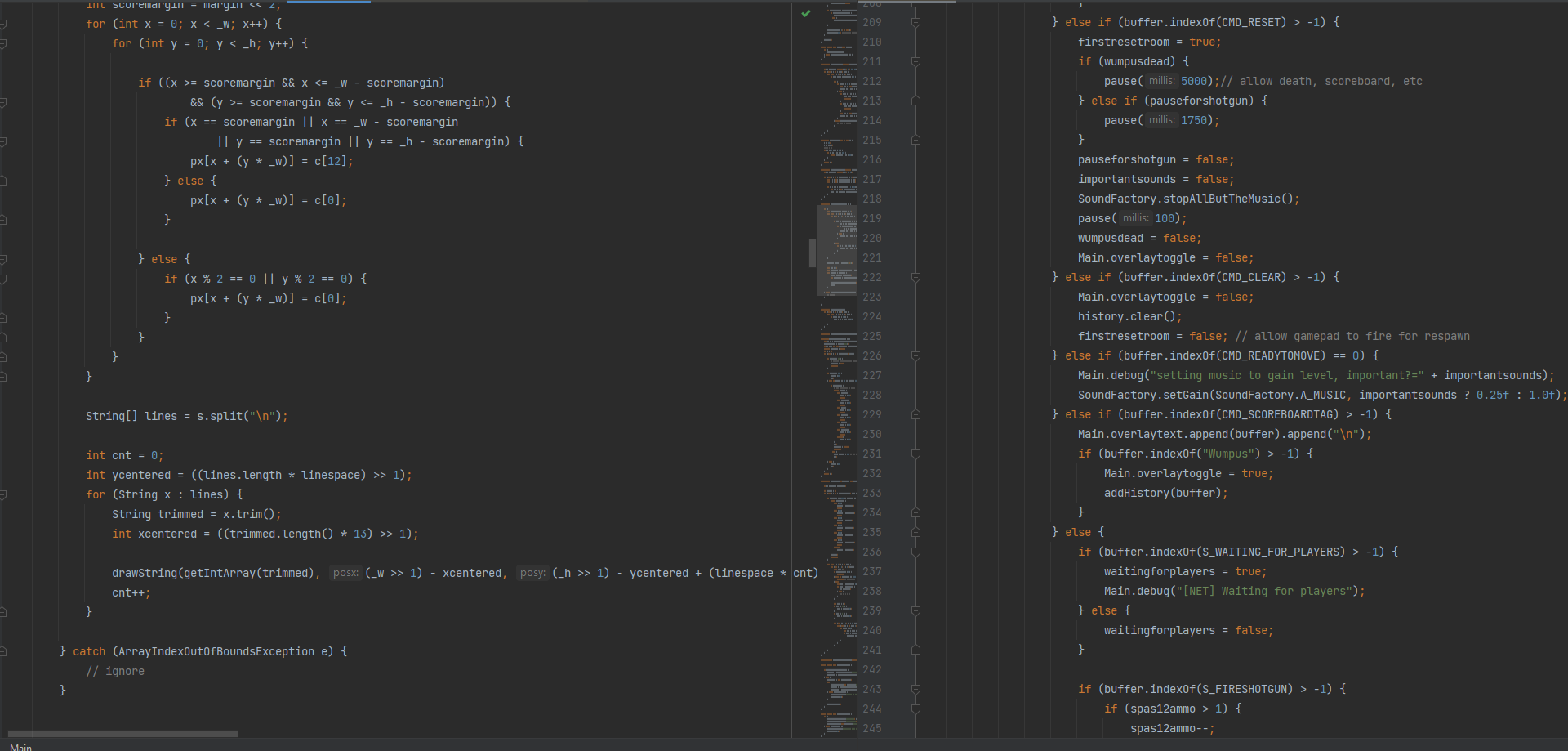This screenshot has height=751, width=1568.
Task: Toggle the fold marker on line 229
Action: pyautogui.click(x=915, y=415)
